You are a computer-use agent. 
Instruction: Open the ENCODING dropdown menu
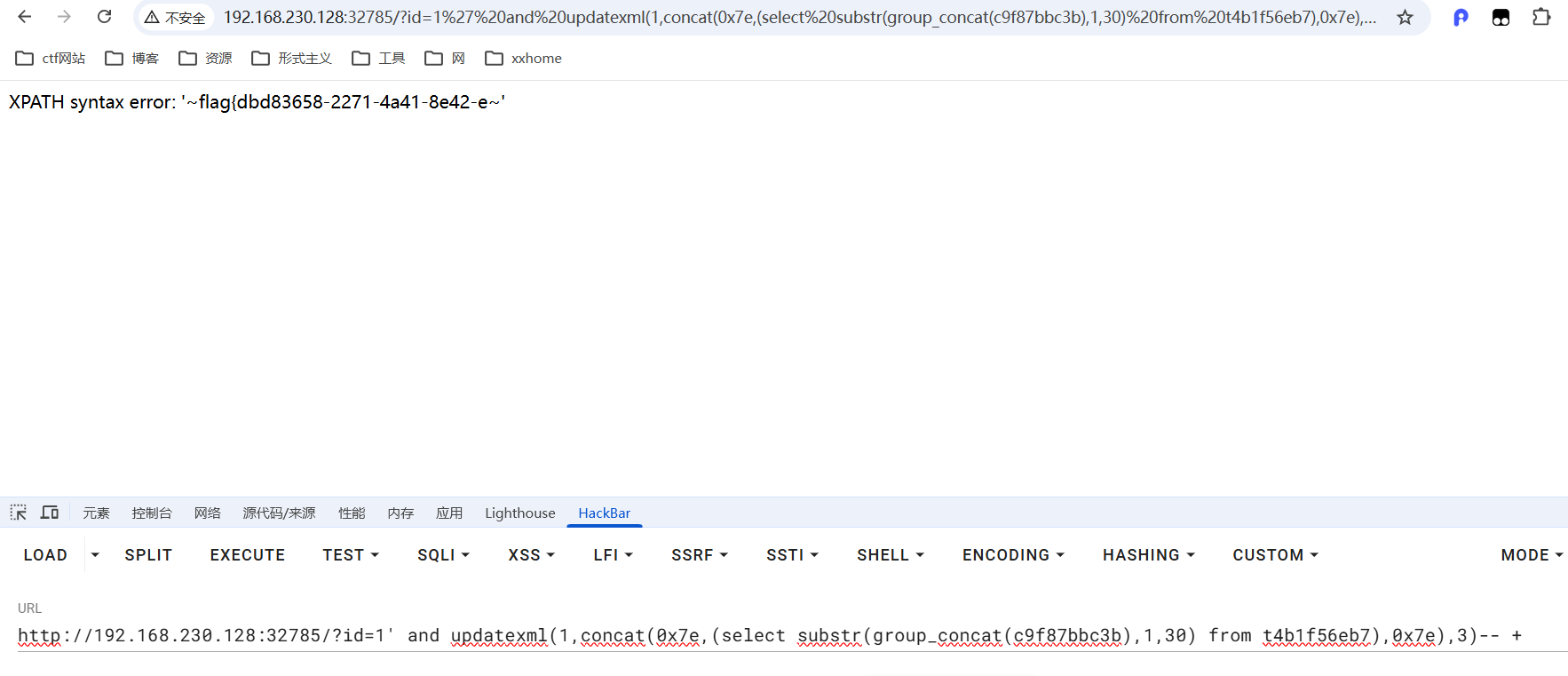tap(1013, 554)
